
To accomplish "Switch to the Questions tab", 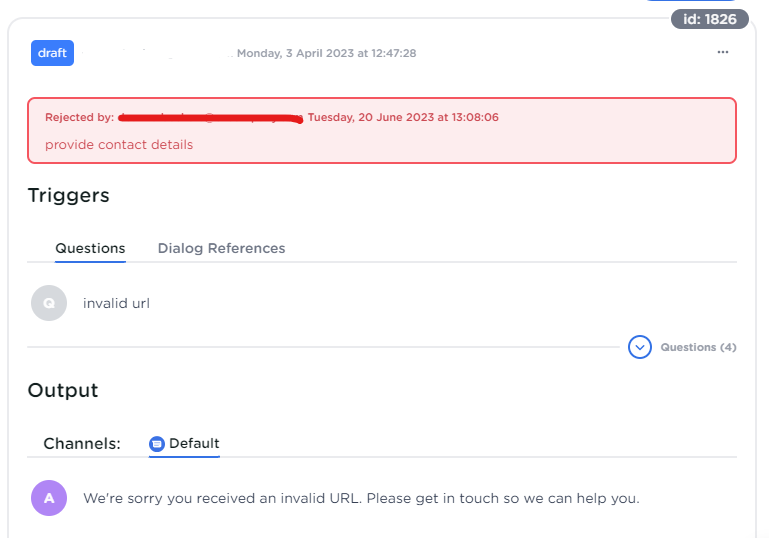I will (90, 248).
